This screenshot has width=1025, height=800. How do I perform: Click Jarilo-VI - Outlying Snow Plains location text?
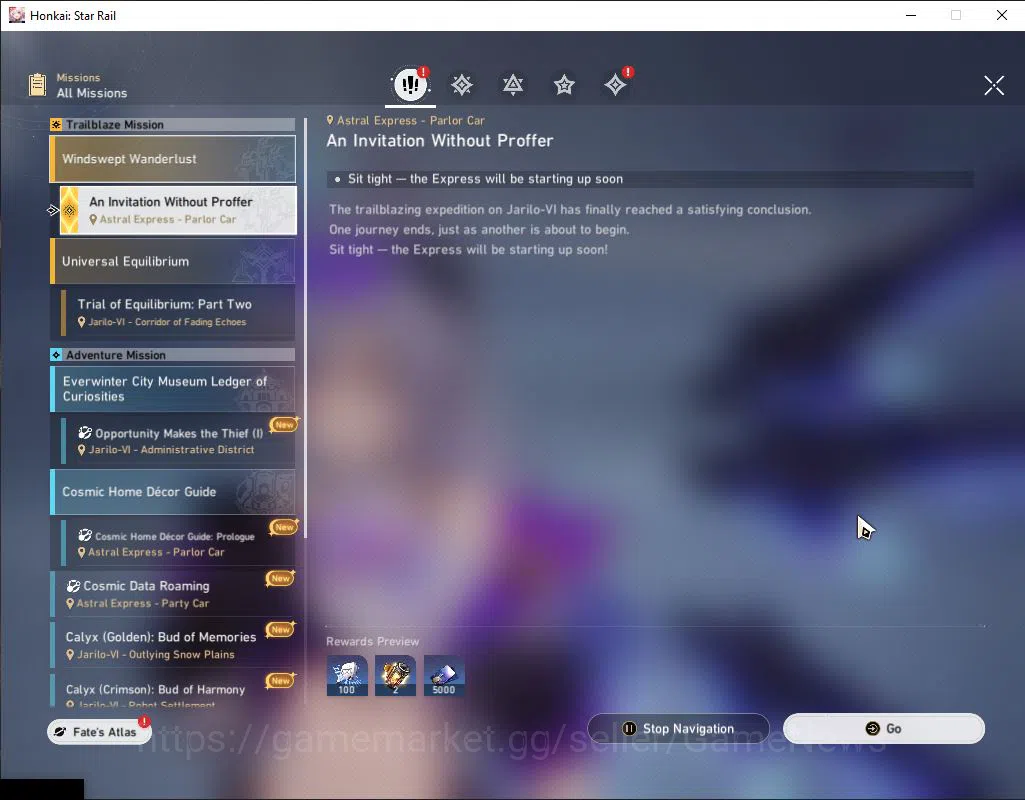pyautogui.click(x=156, y=654)
